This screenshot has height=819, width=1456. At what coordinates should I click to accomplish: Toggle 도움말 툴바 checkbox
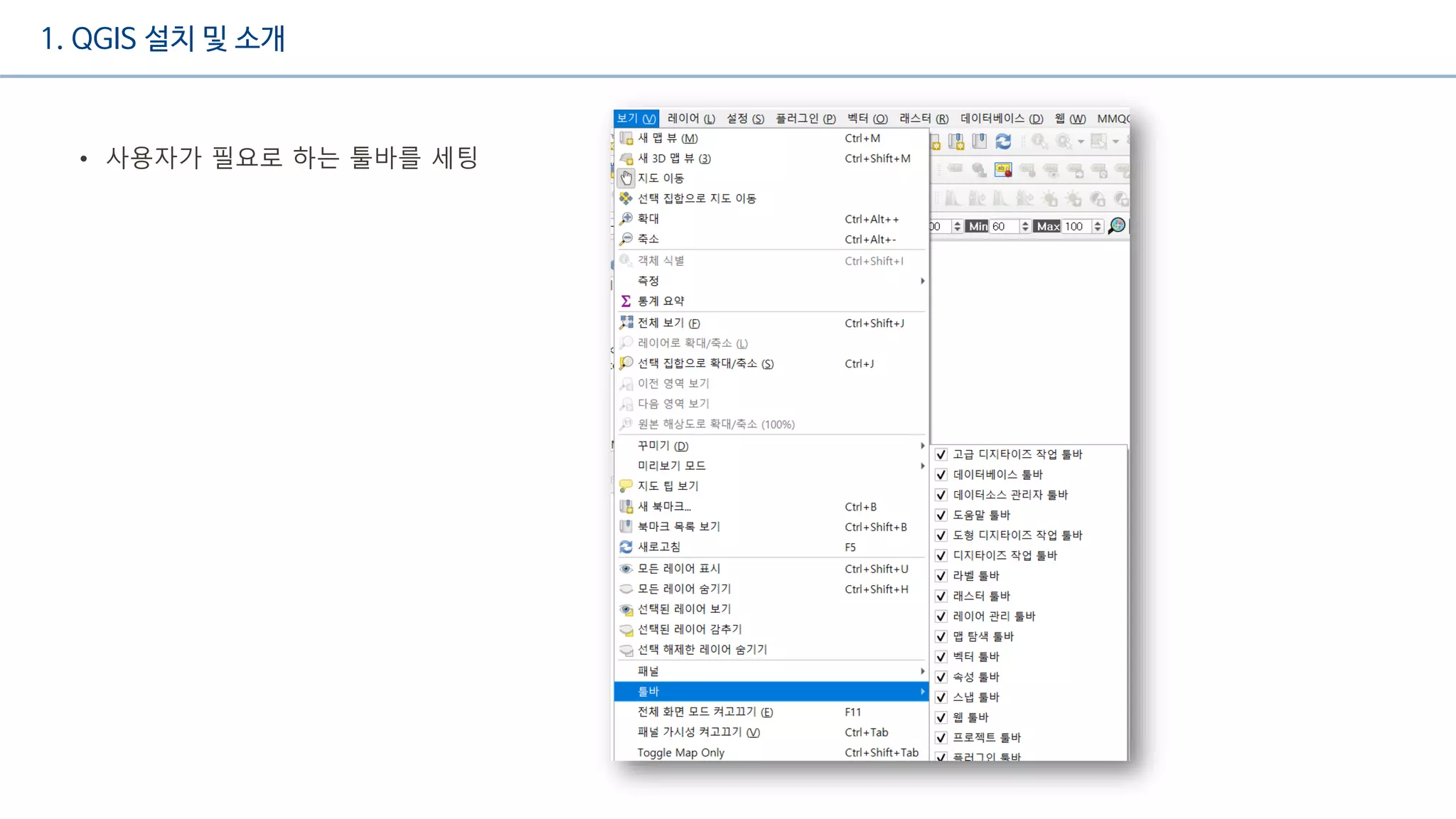point(941,515)
